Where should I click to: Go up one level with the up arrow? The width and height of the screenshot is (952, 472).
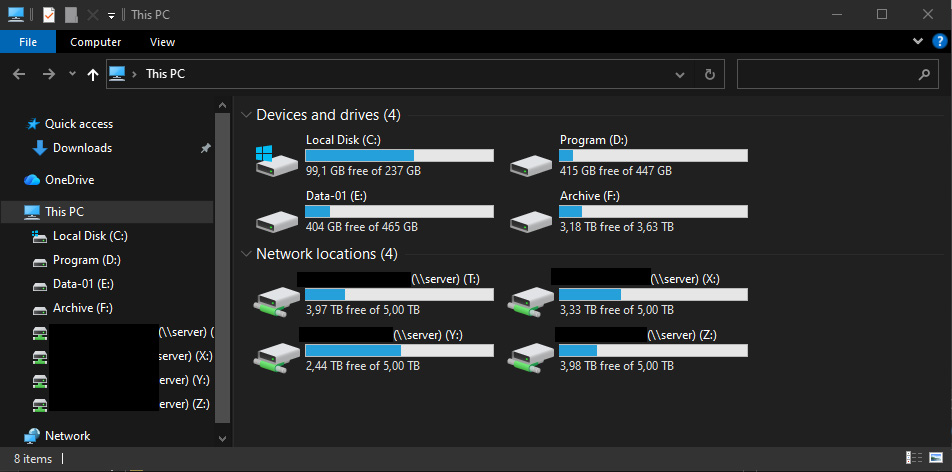(92, 75)
